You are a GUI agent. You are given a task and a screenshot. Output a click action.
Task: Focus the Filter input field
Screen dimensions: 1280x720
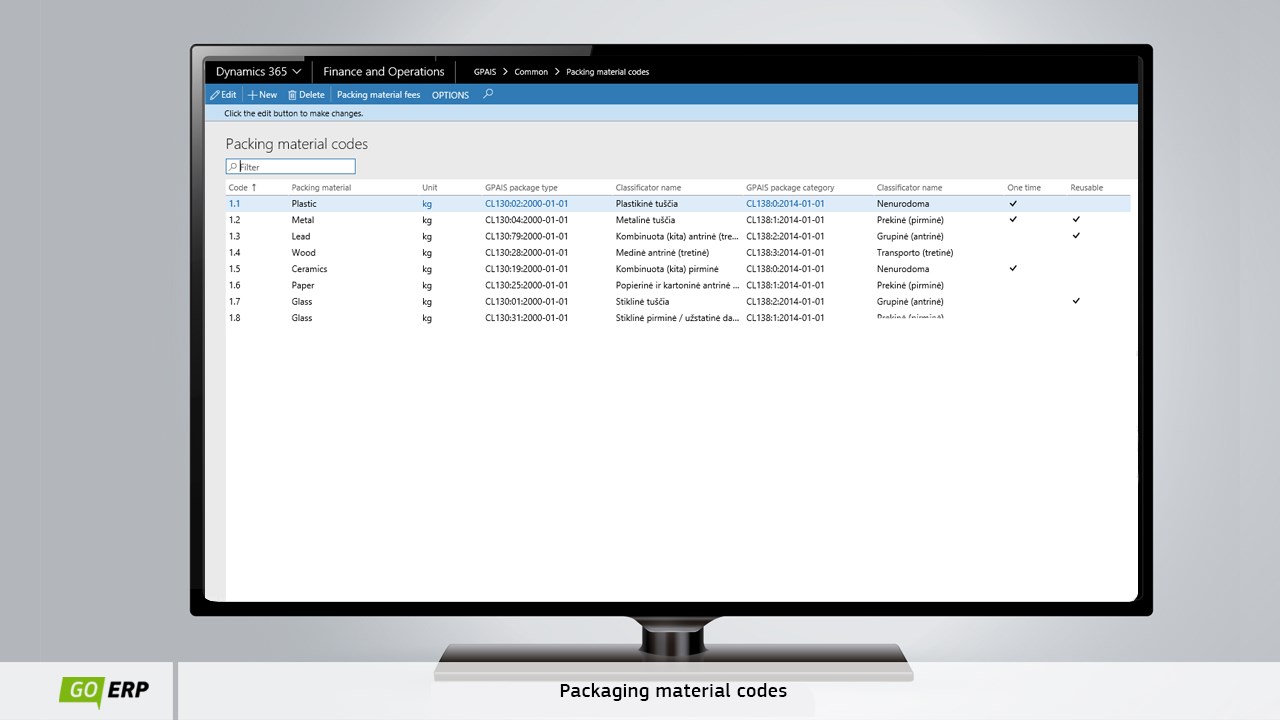(x=290, y=167)
